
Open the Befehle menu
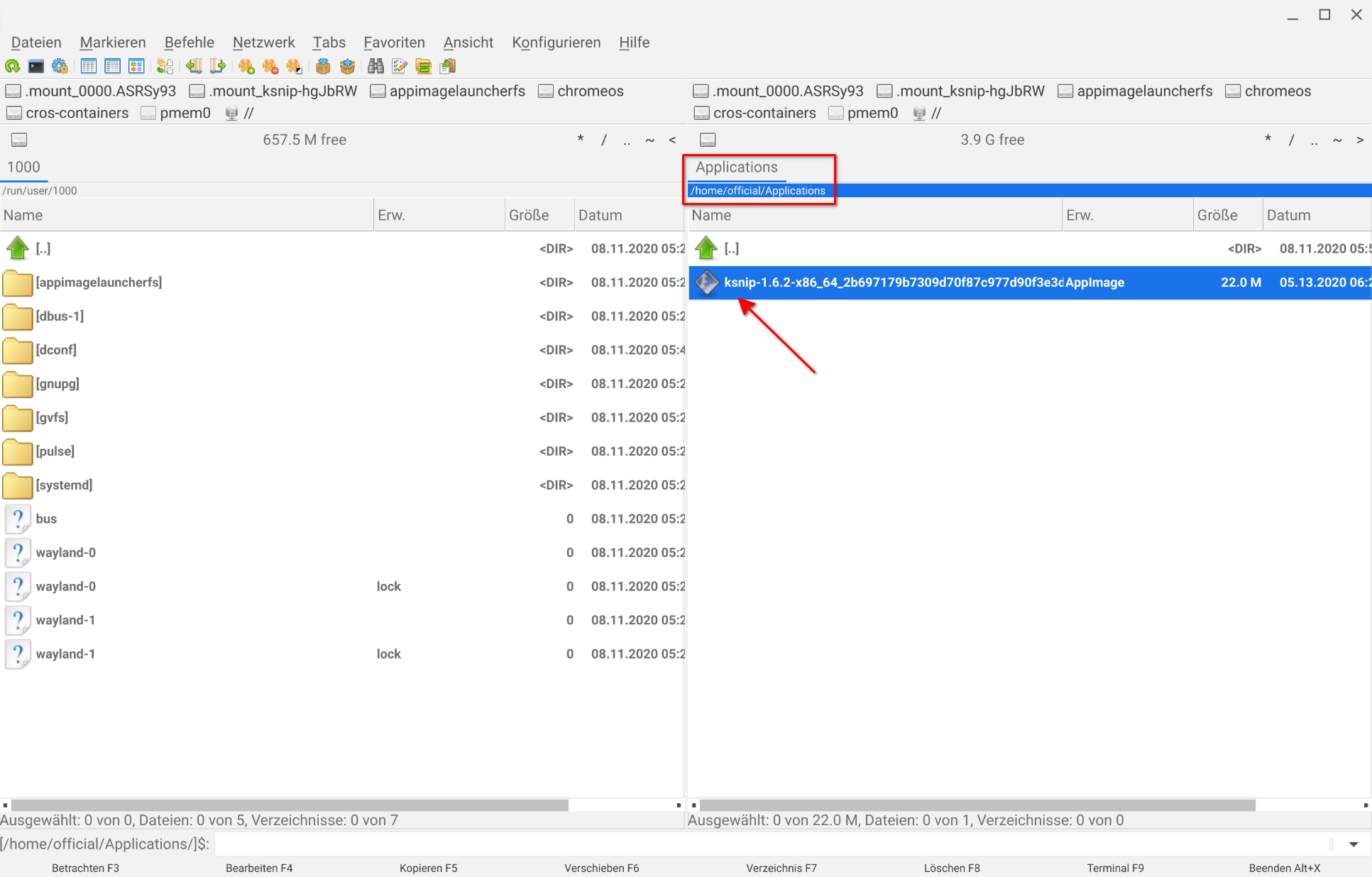click(190, 43)
